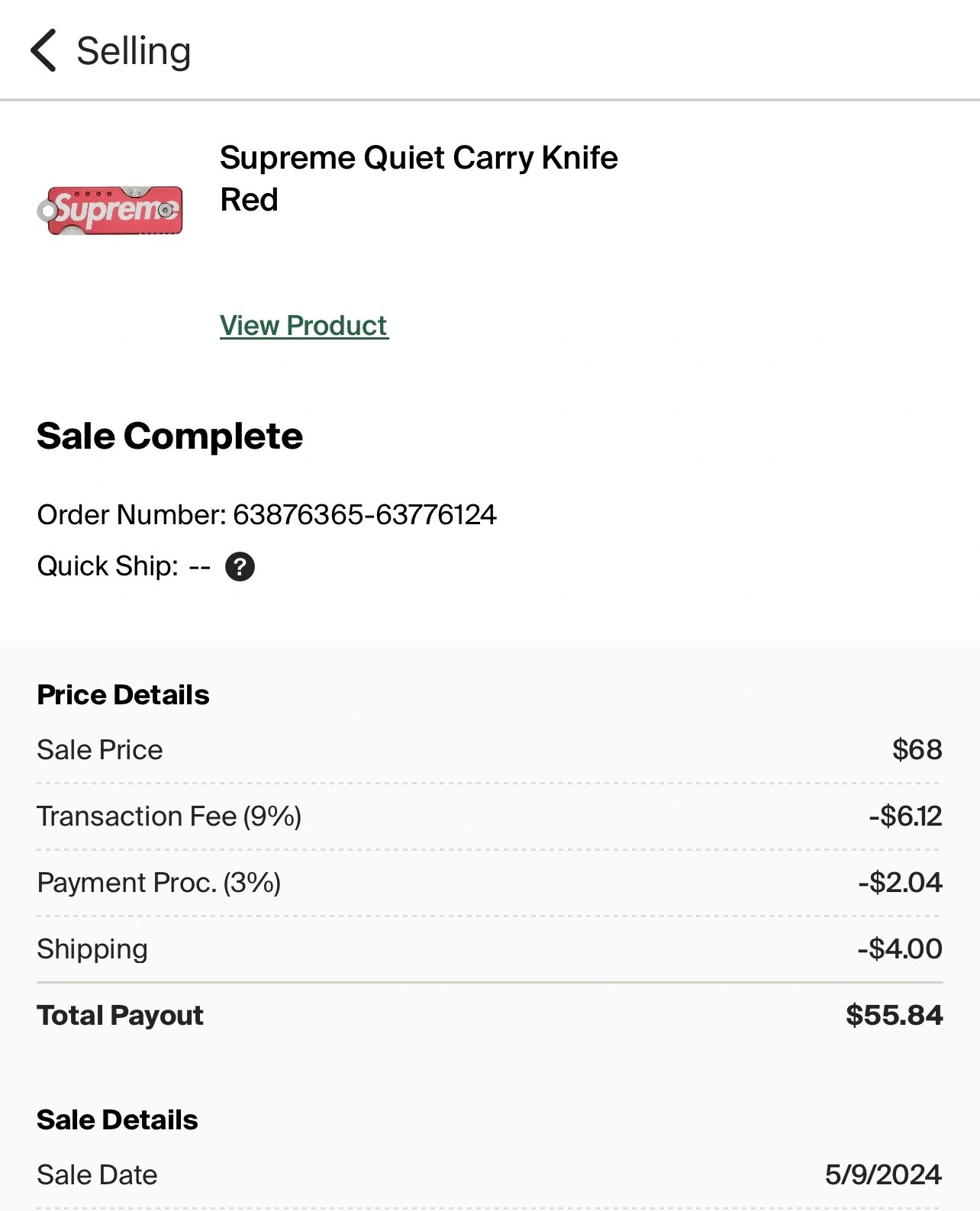980x1211 pixels.
Task: Click the View Product link
Action: tap(304, 326)
